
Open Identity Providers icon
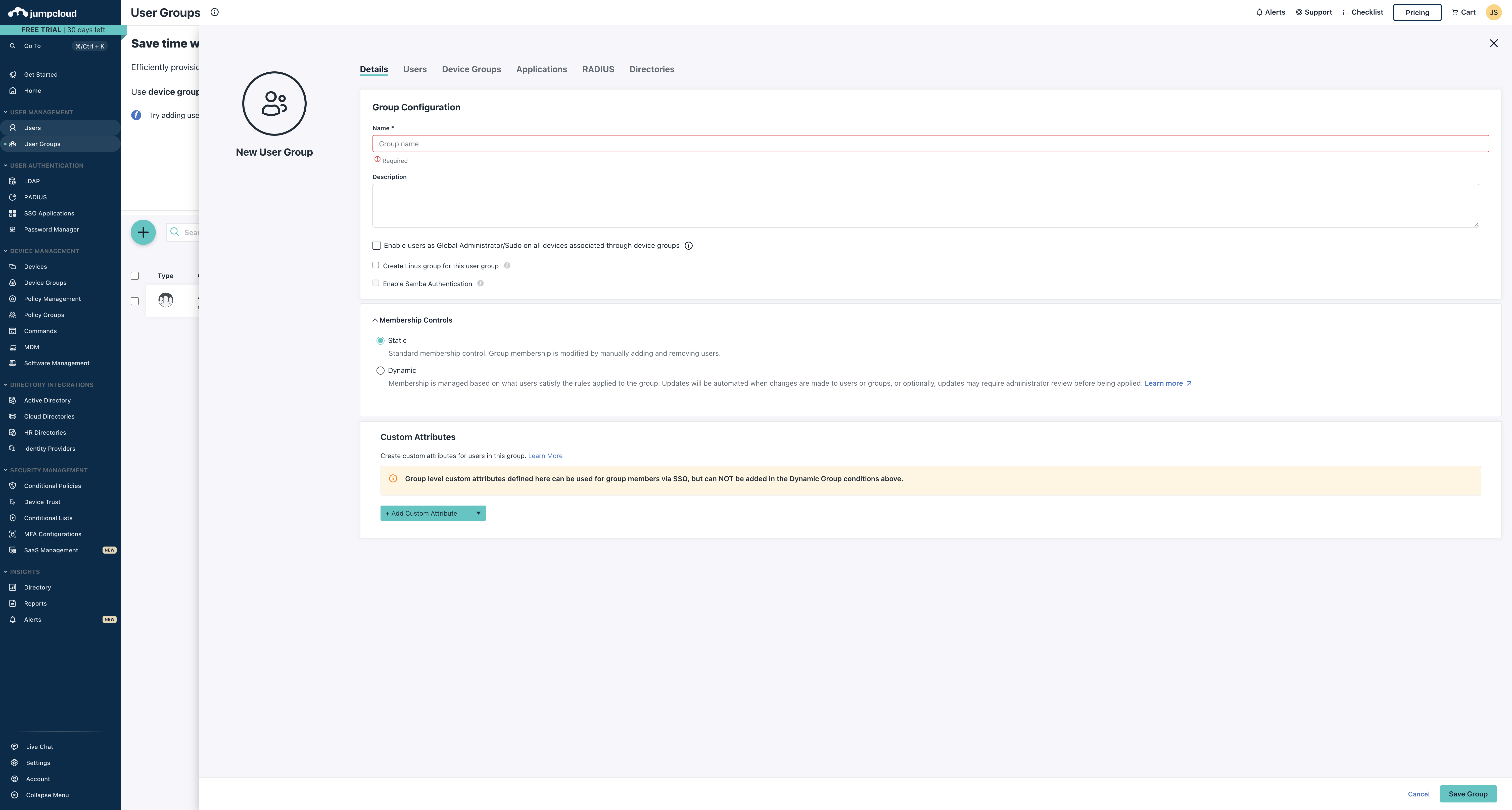12,448
